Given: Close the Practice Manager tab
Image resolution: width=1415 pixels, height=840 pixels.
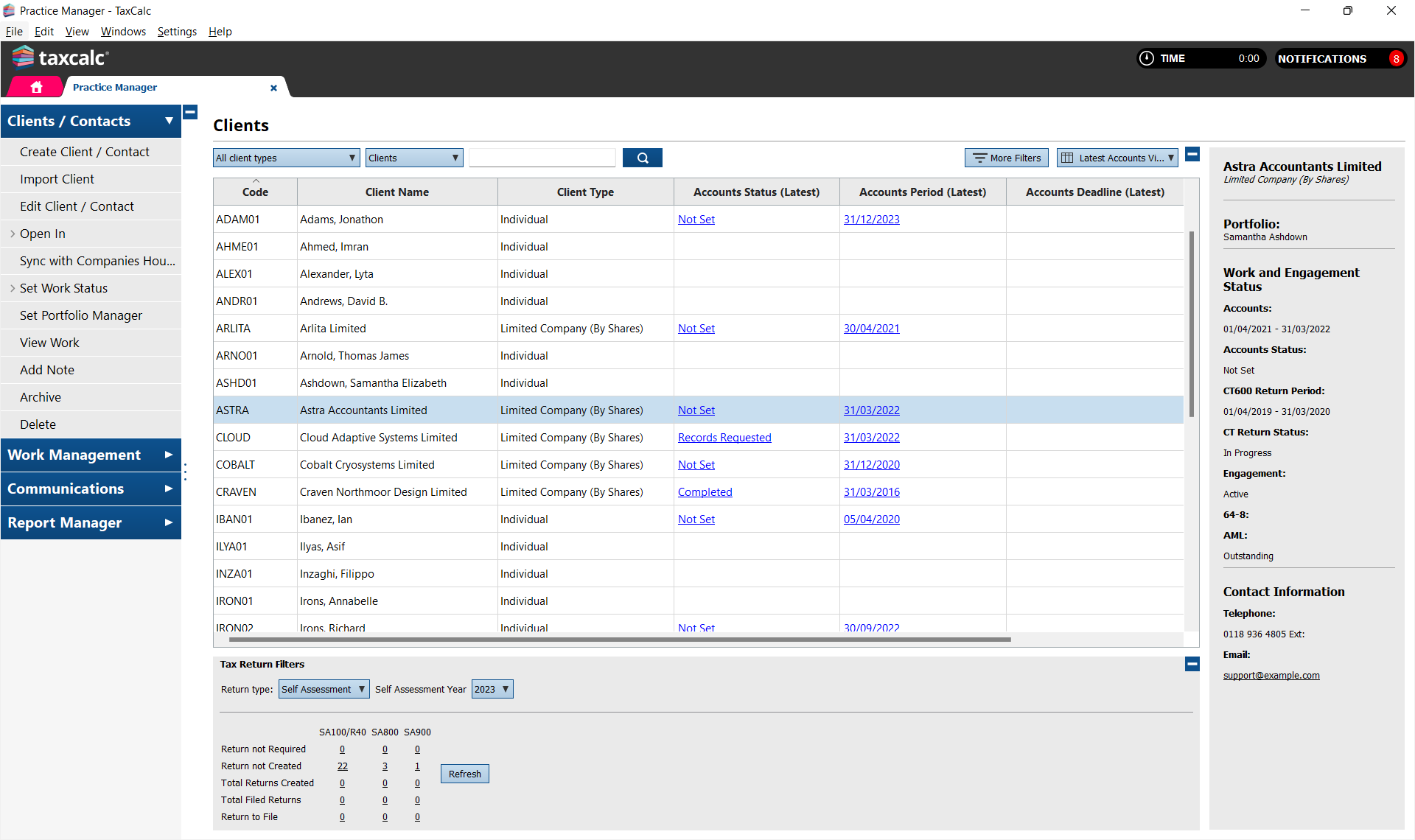Looking at the screenshot, I should [x=273, y=88].
